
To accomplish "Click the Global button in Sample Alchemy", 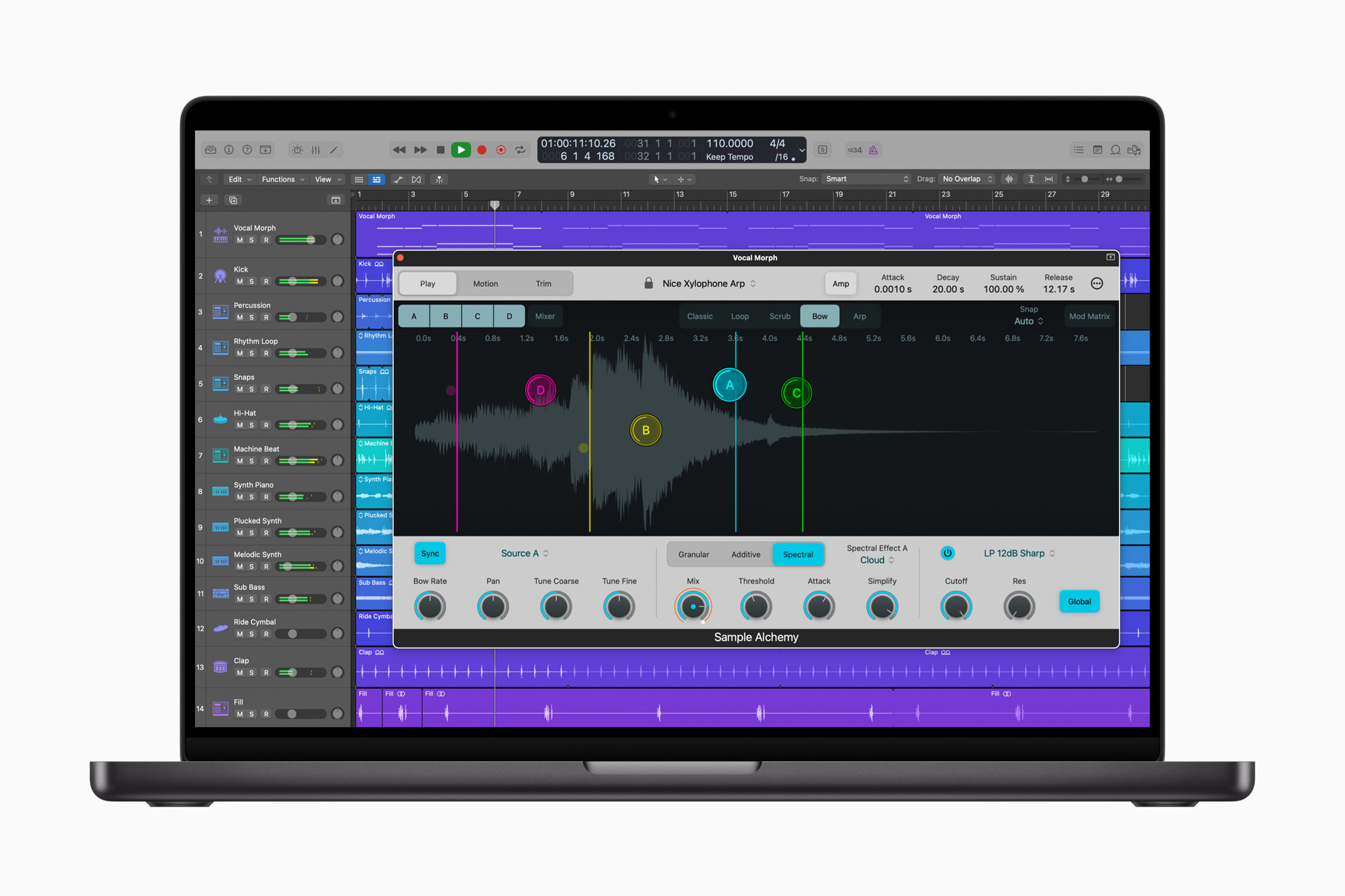I will [x=1079, y=602].
